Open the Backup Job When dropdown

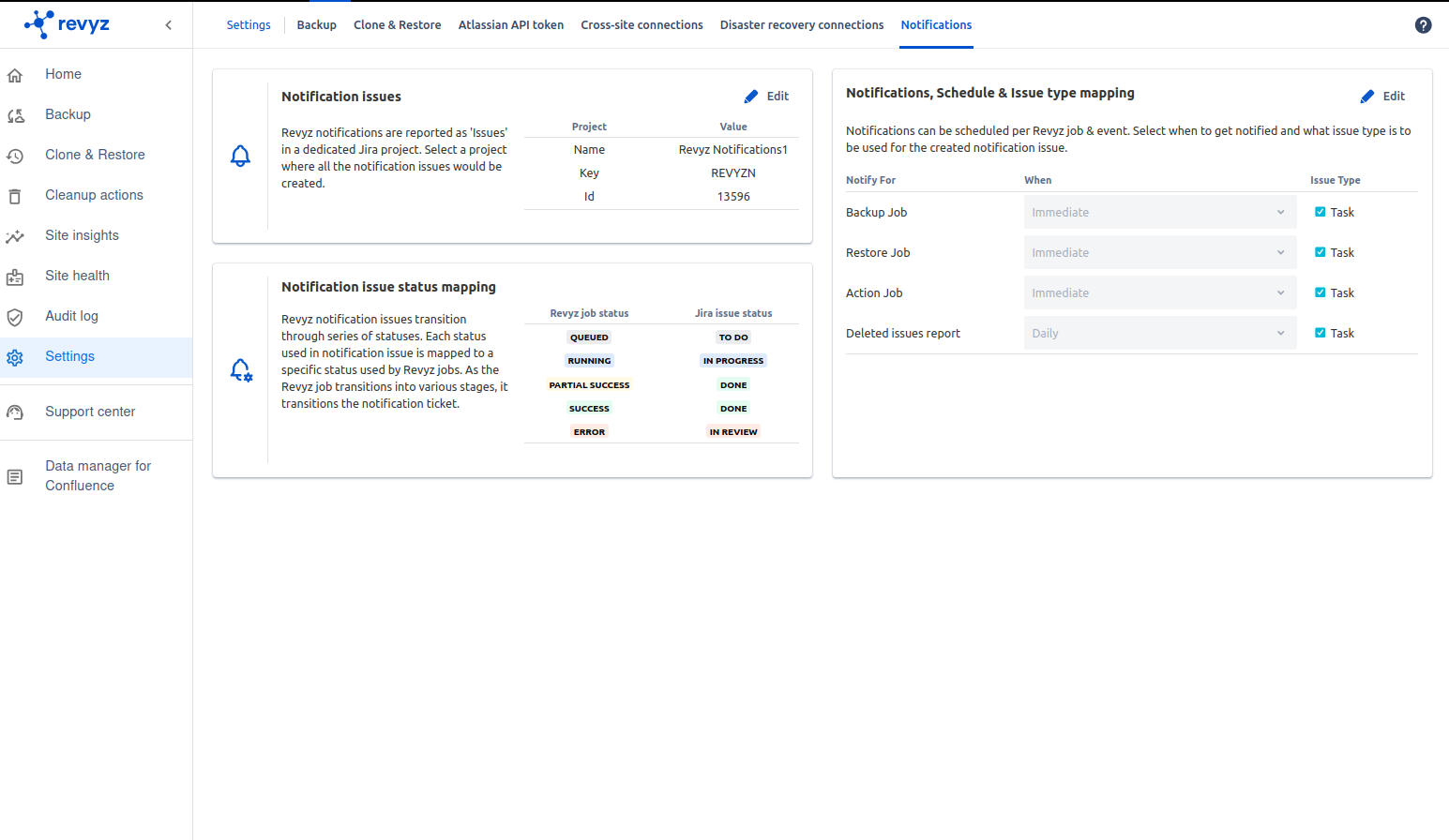(1159, 213)
